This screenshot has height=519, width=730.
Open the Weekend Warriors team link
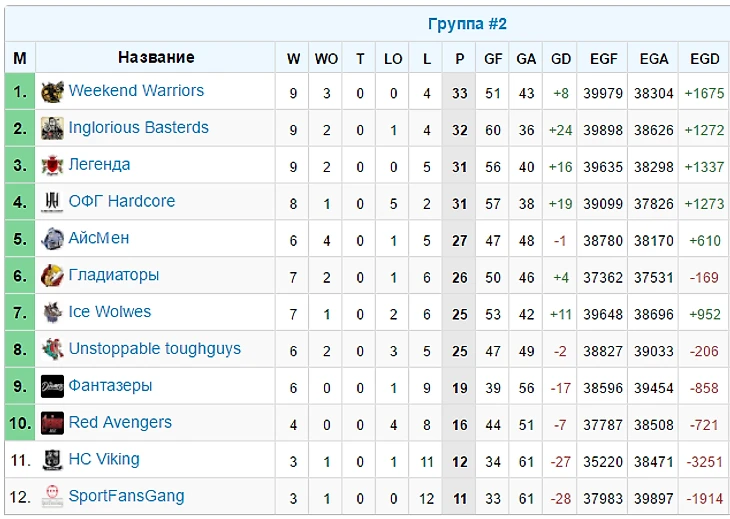point(136,91)
